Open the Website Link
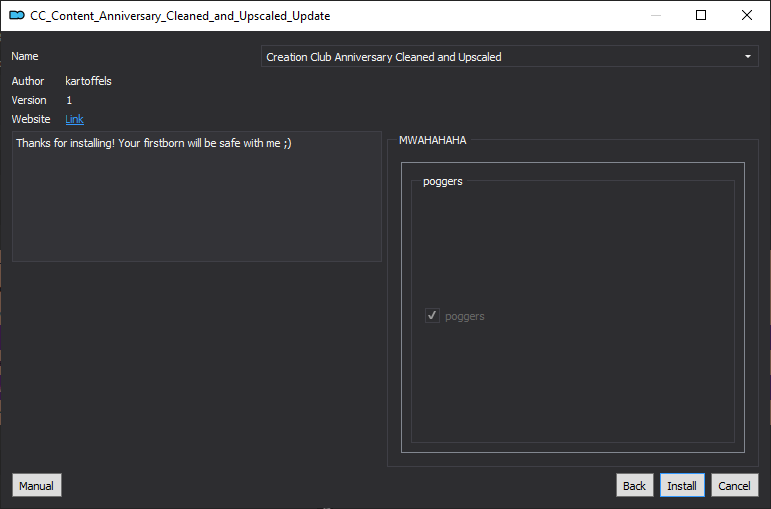The width and height of the screenshot is (771, 509). click(x=74, y=119)
